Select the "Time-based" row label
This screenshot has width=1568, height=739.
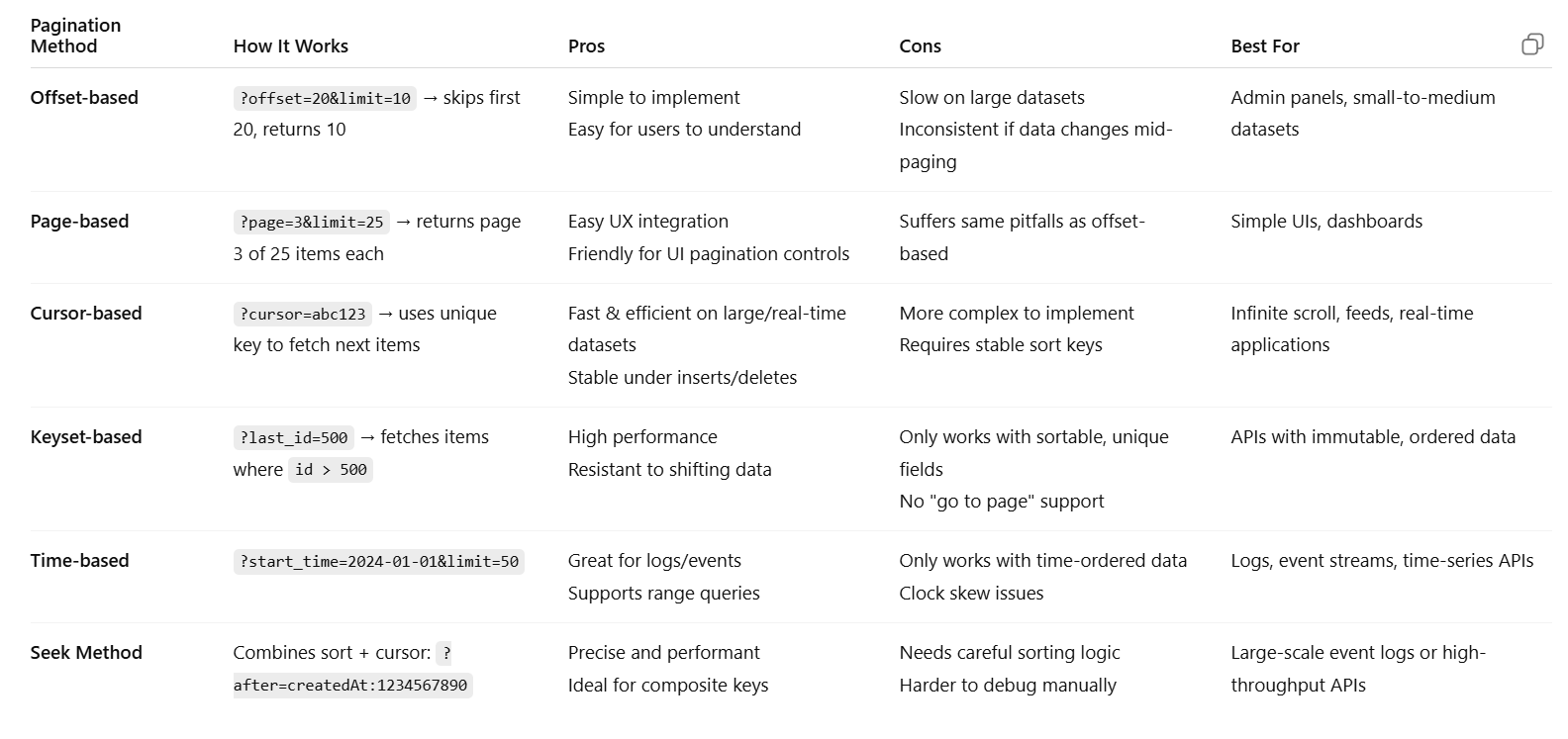79,561
